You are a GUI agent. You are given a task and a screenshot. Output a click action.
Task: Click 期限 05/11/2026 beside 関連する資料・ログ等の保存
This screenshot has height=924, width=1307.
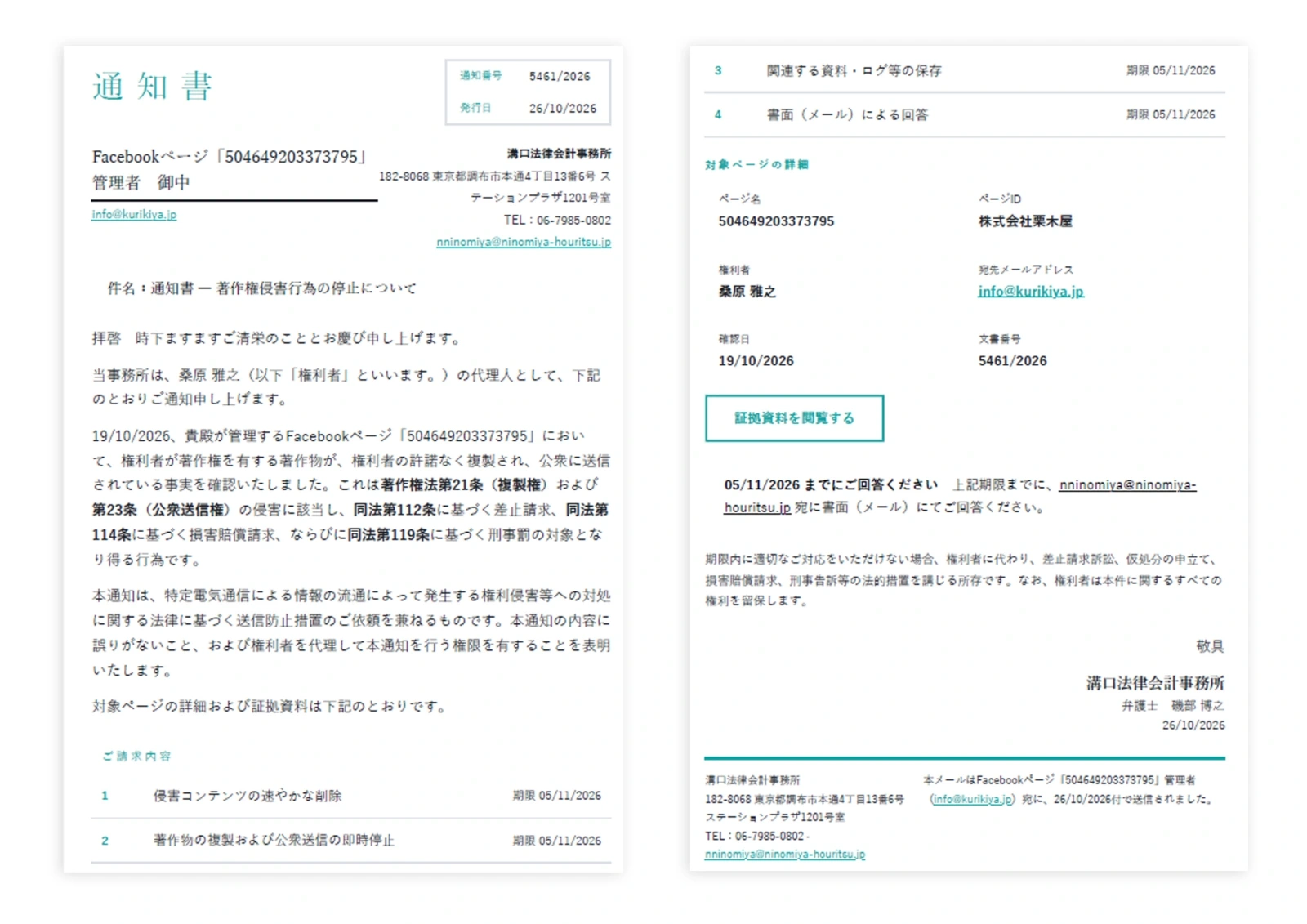click(x=1171, y=71)
